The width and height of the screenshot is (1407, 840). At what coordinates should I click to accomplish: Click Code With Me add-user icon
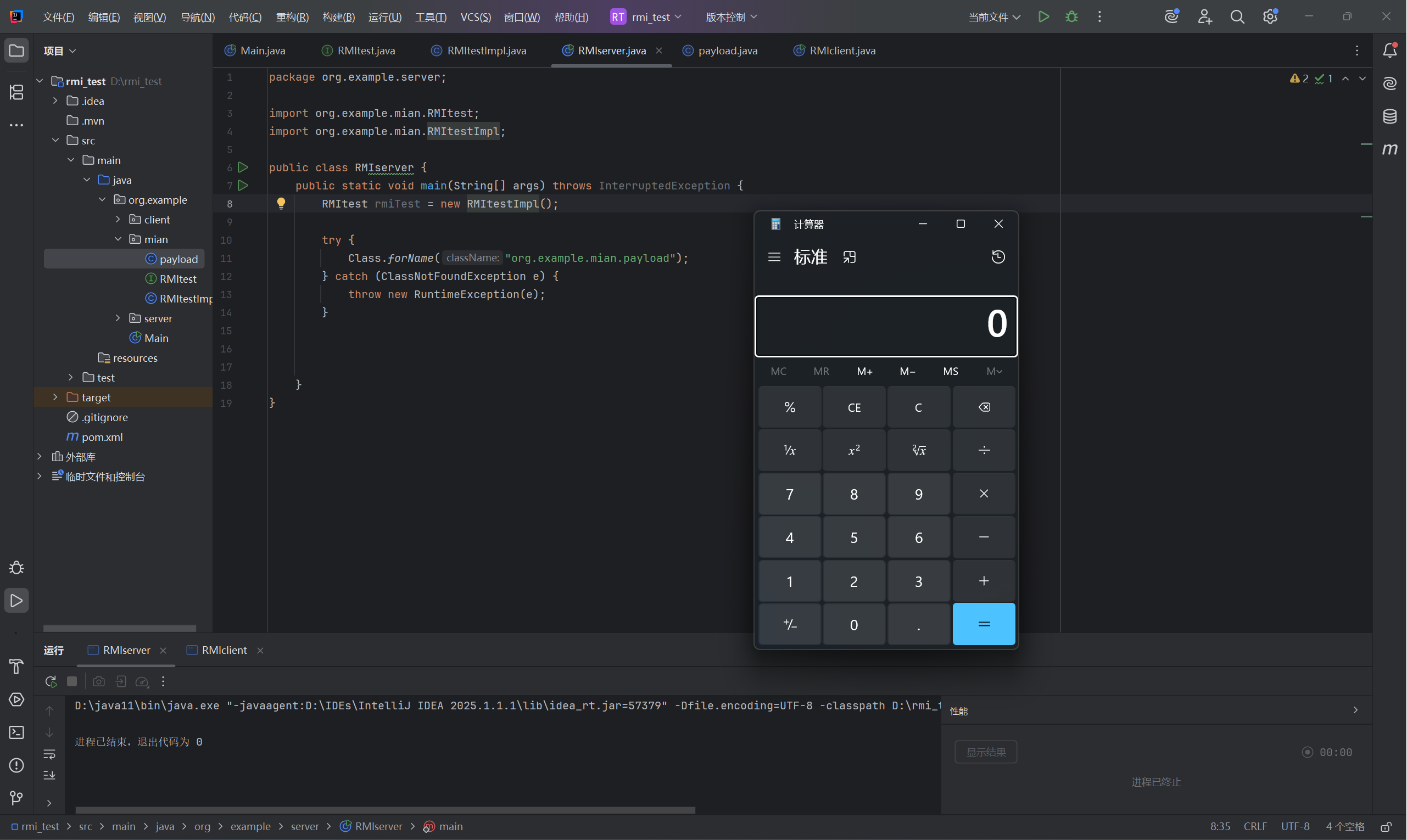point(1205,17)
